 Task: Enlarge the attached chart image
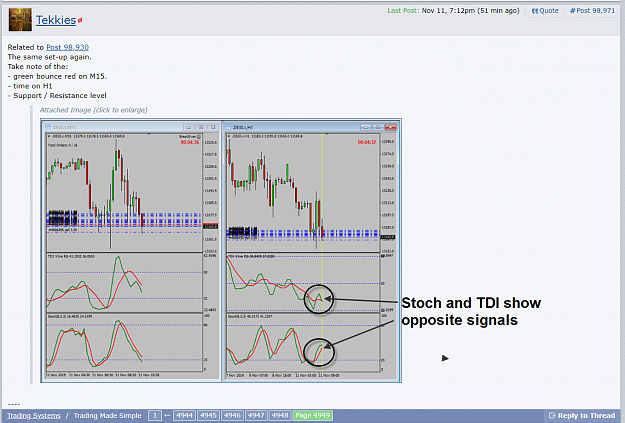click(x=221, y=250)
